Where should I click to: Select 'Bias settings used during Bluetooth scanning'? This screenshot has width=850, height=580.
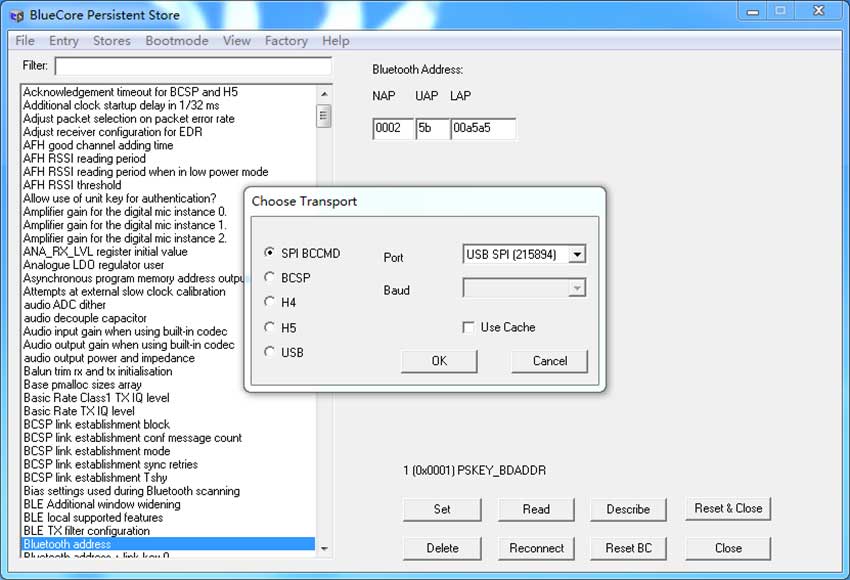132,491
